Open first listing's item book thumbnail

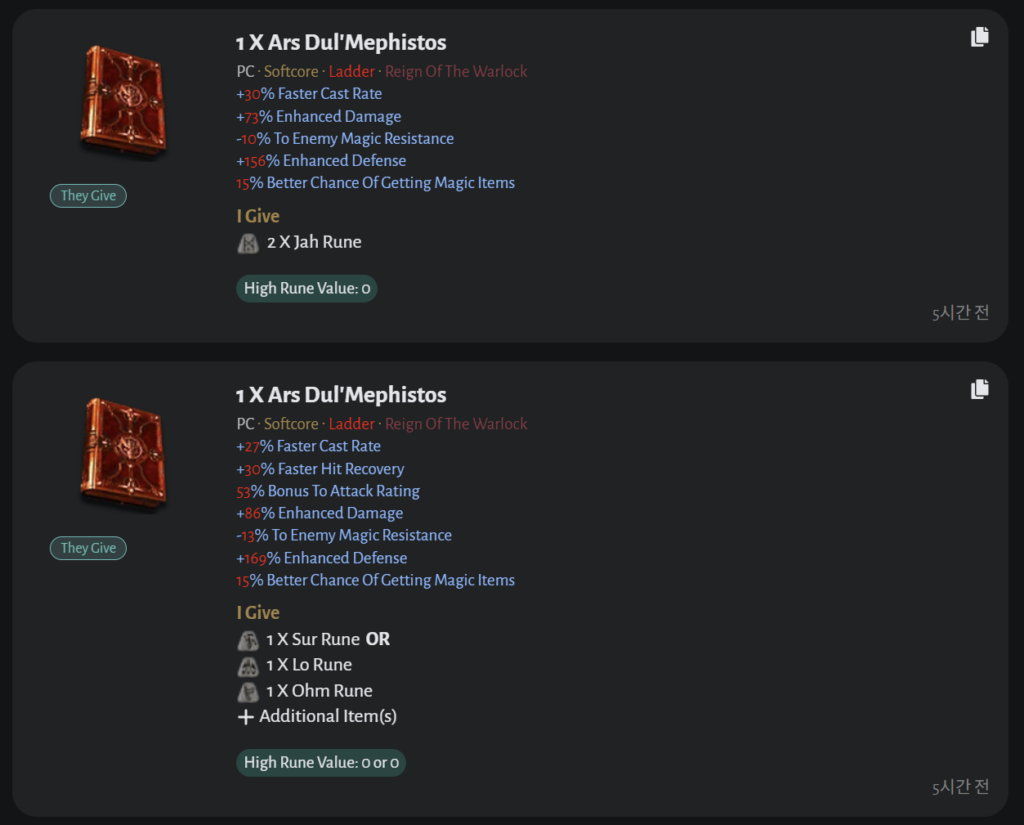click(x=123, y=99)
